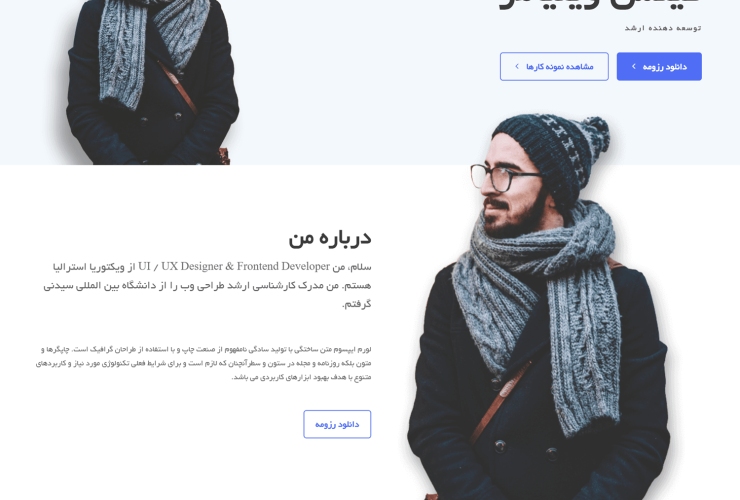Viewport: 740px width, 500px height.
Task: Click the توسعه دهنده ارشد subtitle
Action: pyautogui.click(x=663, y=28)
